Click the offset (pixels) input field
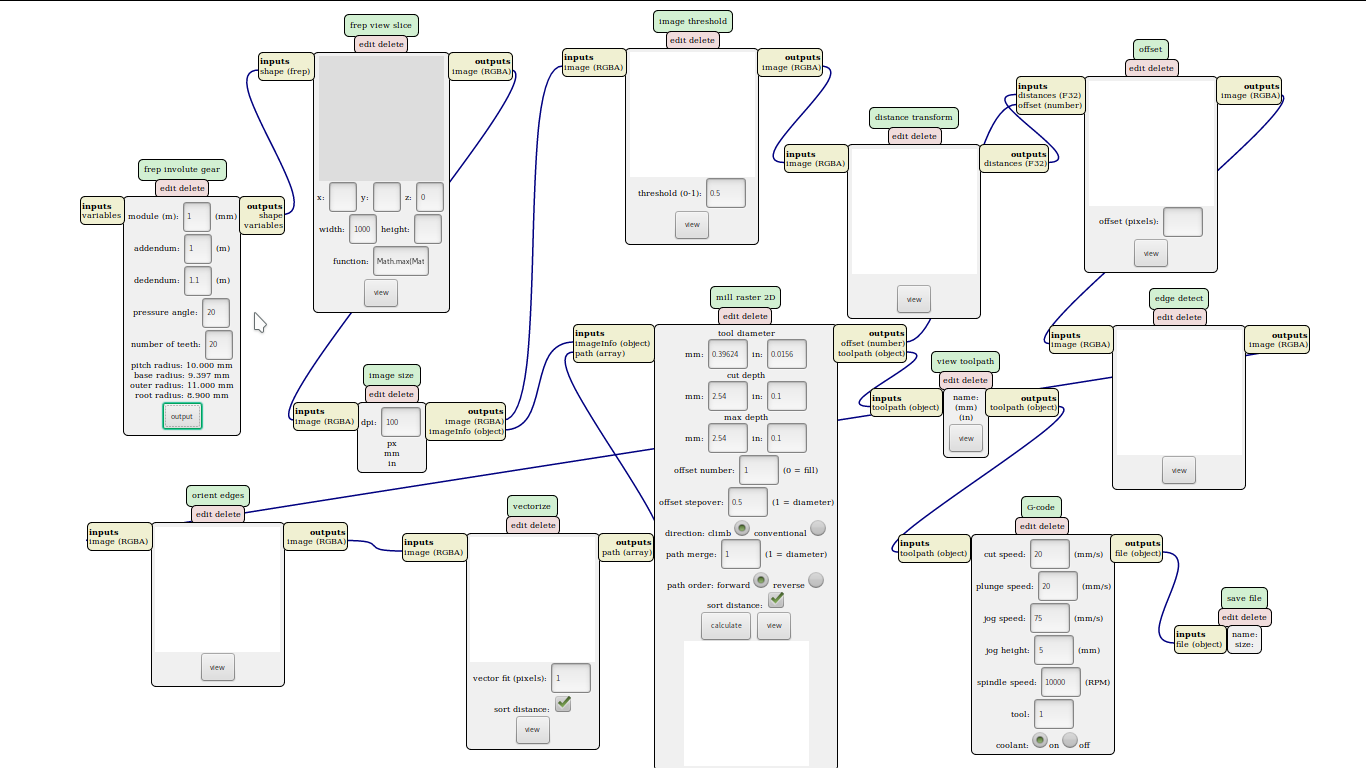 [x=1183, y=222]
